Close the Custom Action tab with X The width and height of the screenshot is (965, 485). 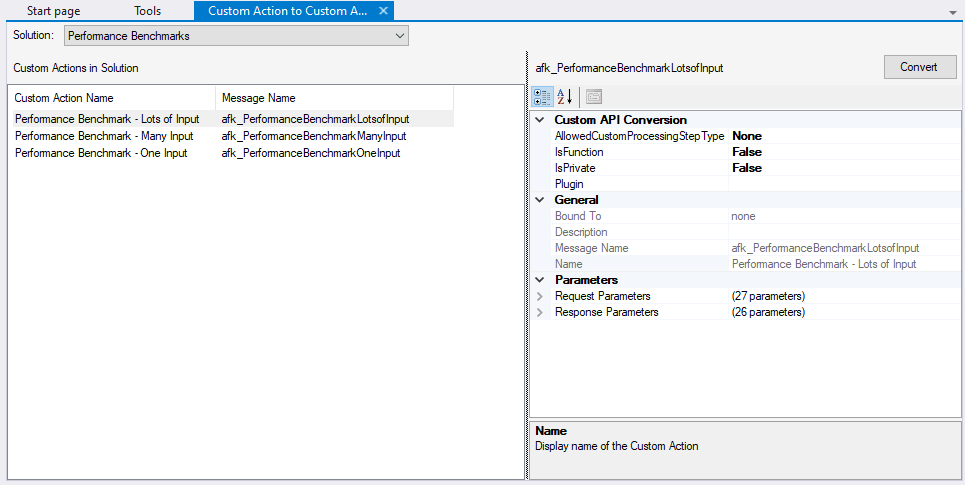(x=383, y=11)
